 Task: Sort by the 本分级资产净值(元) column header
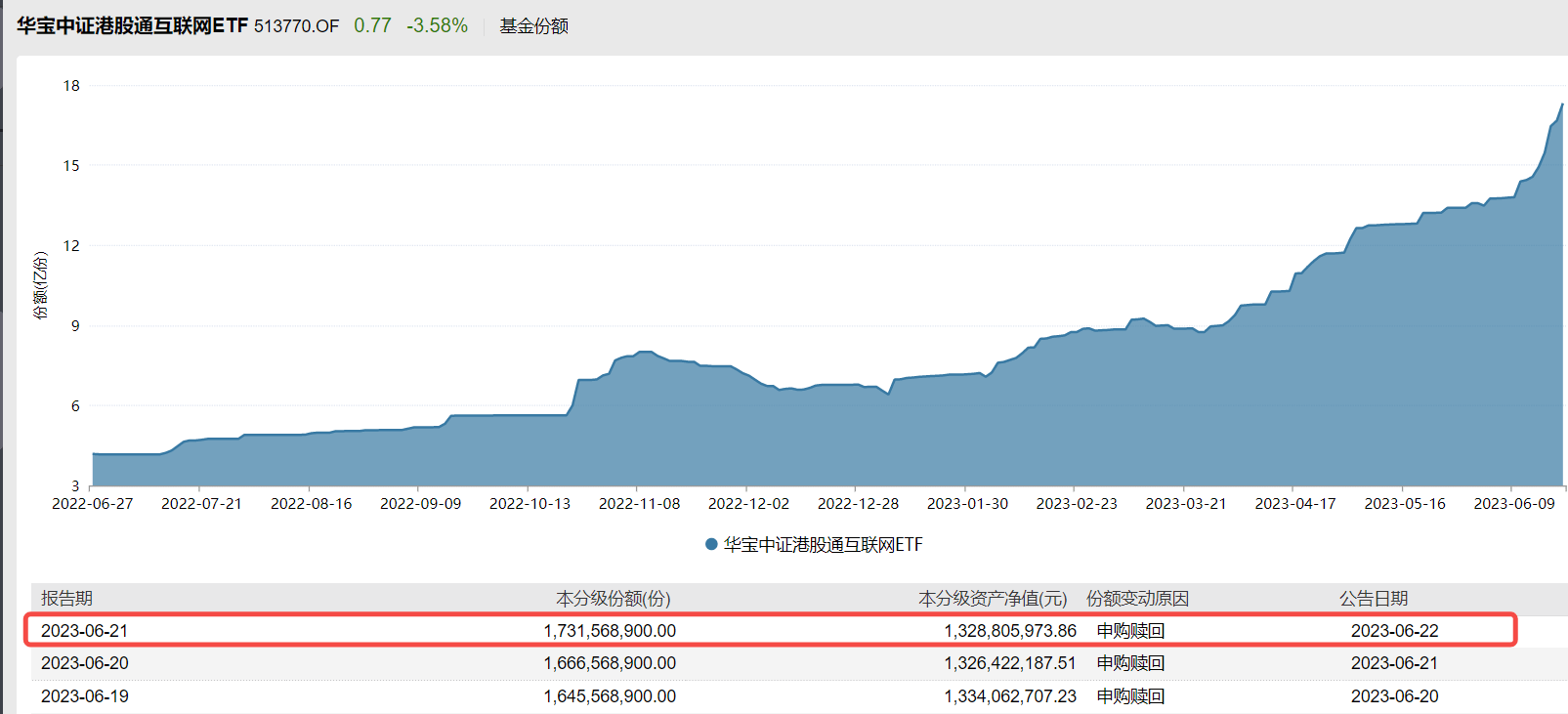coord(993,599)
